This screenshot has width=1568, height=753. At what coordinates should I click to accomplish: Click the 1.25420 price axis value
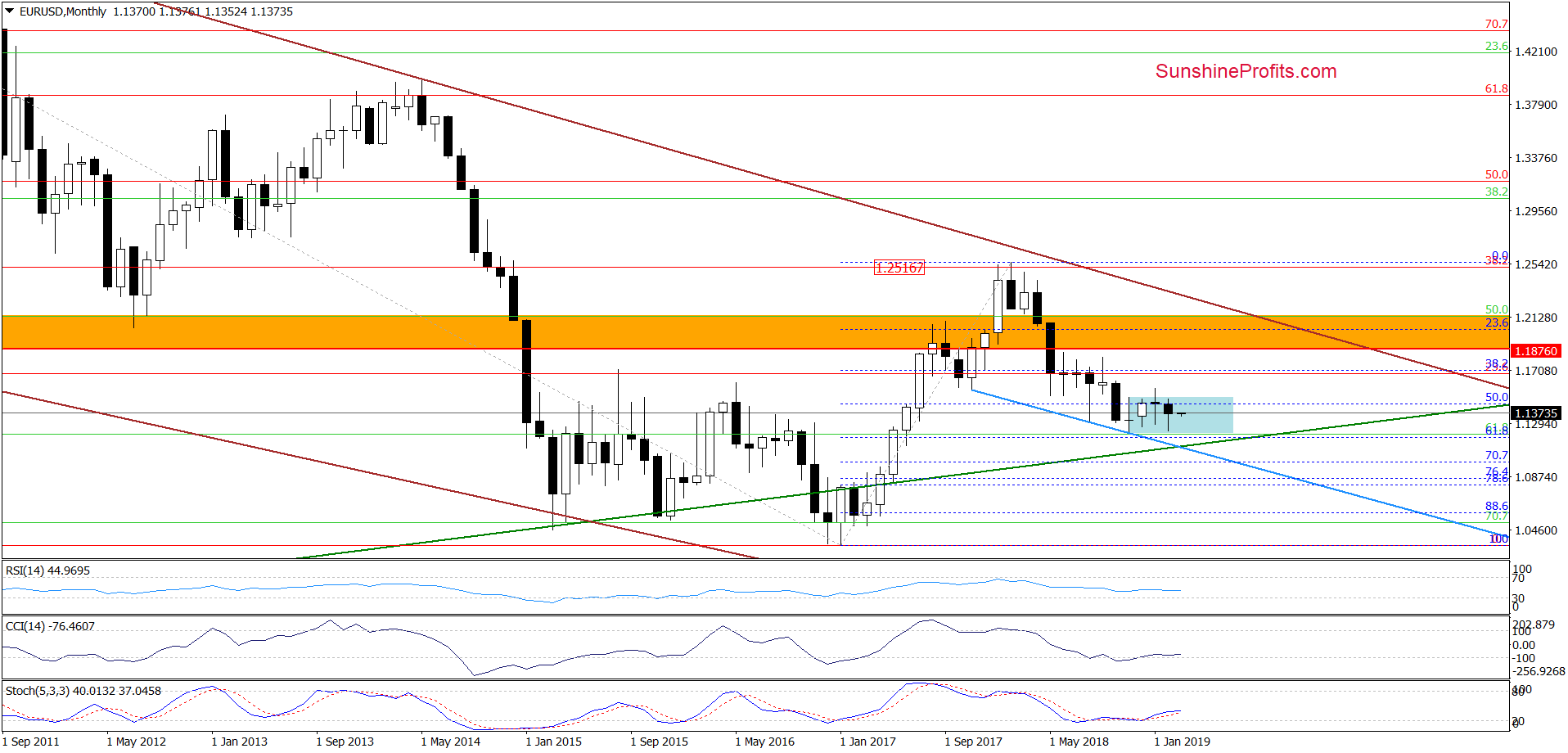[1536, 264]
